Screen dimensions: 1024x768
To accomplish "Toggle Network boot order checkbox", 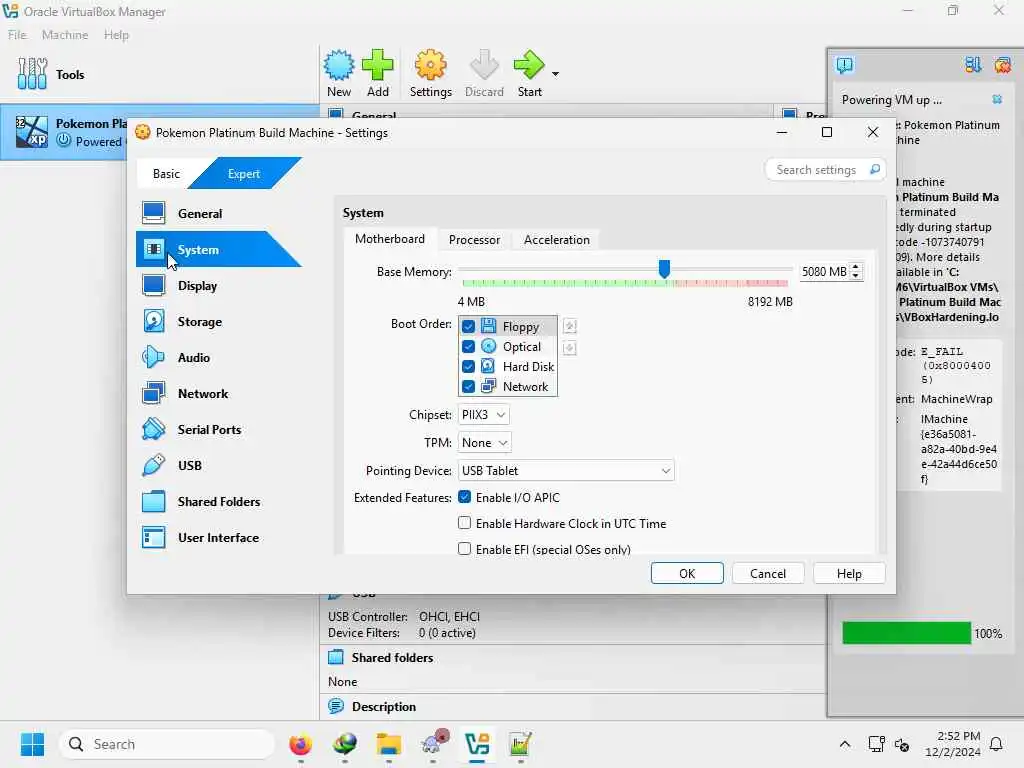I will pos(468,387).
